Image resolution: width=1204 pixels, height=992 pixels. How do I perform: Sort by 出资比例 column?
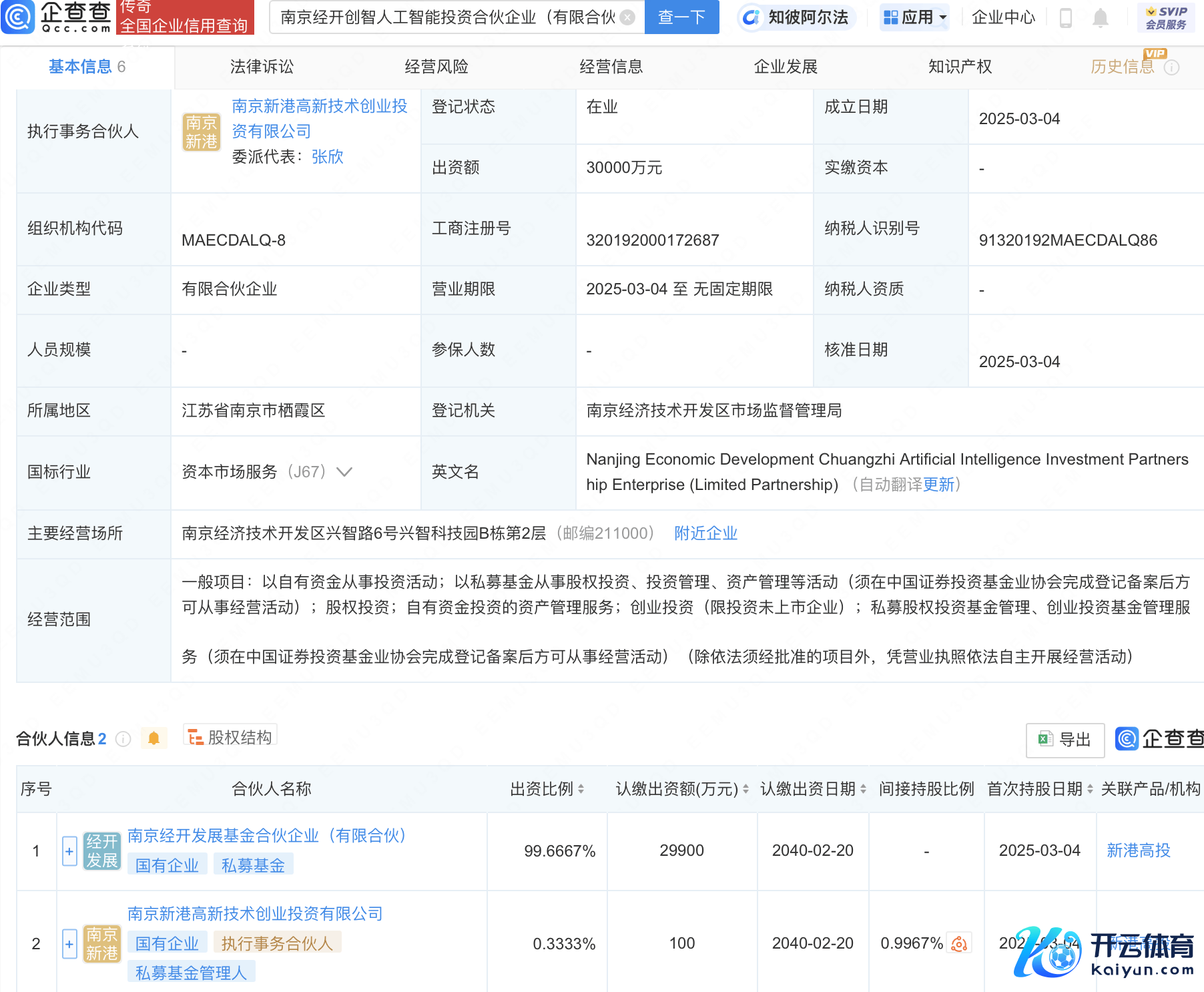[x=581, y=789]
